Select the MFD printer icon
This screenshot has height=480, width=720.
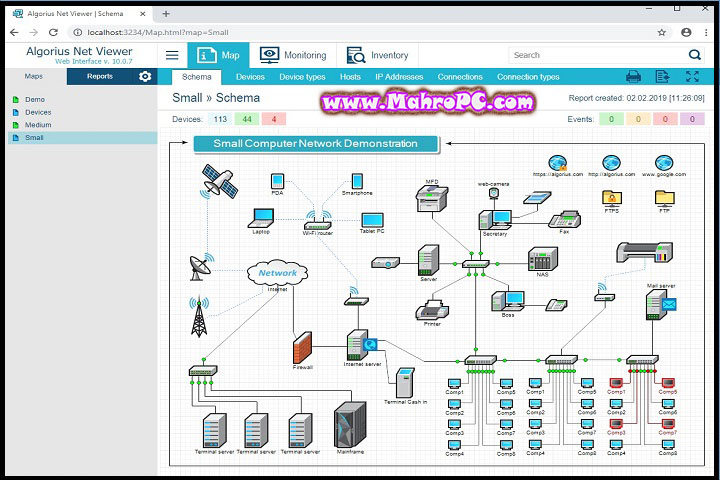pyautogui.click(x=431, y=199)
